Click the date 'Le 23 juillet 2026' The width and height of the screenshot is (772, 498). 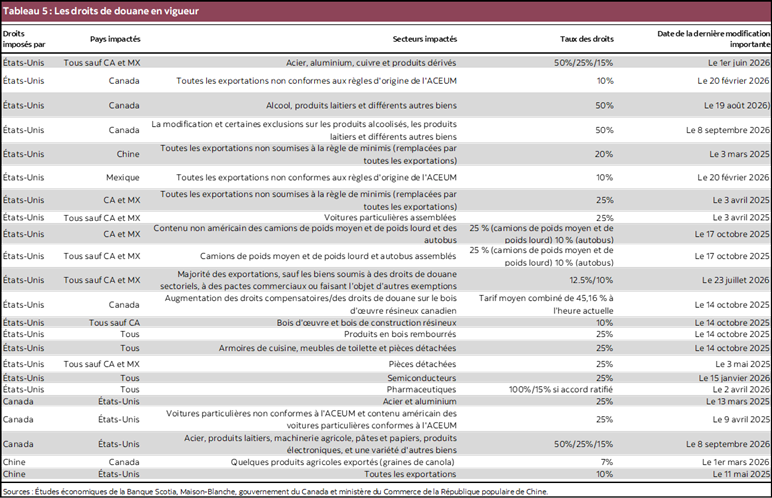pos(736,280)
